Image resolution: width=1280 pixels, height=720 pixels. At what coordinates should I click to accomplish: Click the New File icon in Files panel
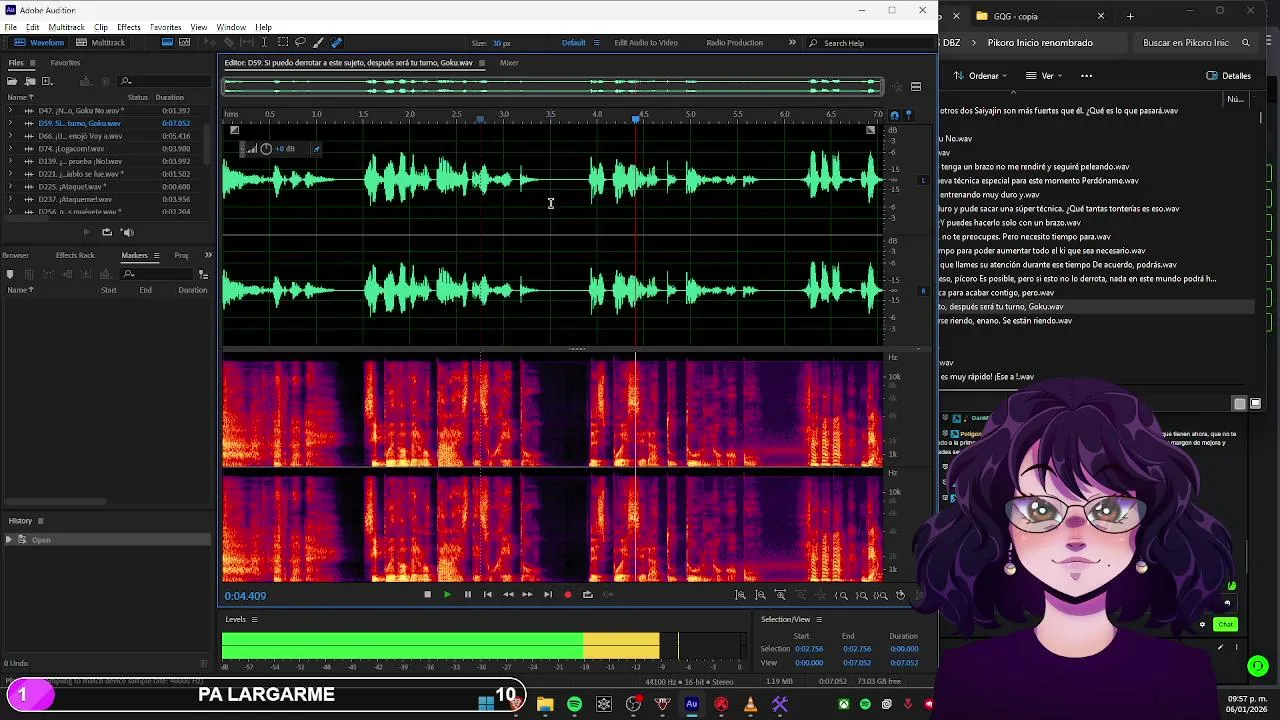pyautogui.click(x=47, y=81)
